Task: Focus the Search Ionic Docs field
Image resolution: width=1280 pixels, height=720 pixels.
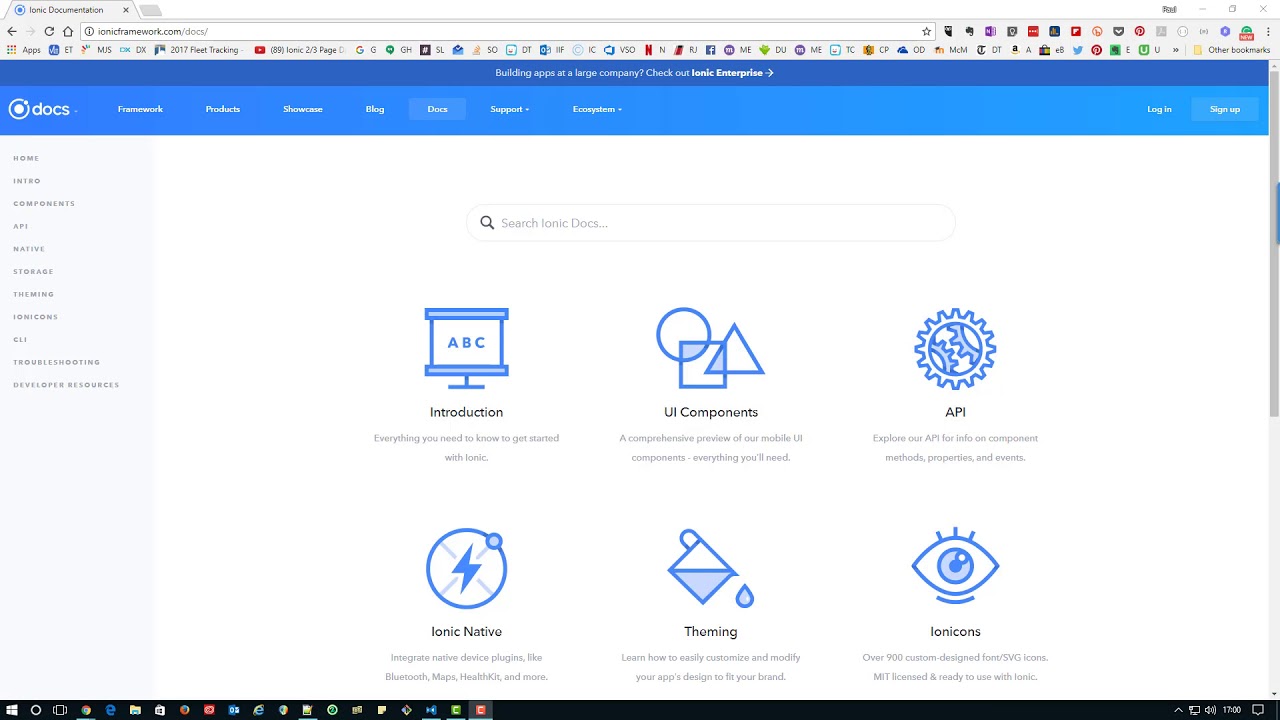Action: click(x=710, y=223)
